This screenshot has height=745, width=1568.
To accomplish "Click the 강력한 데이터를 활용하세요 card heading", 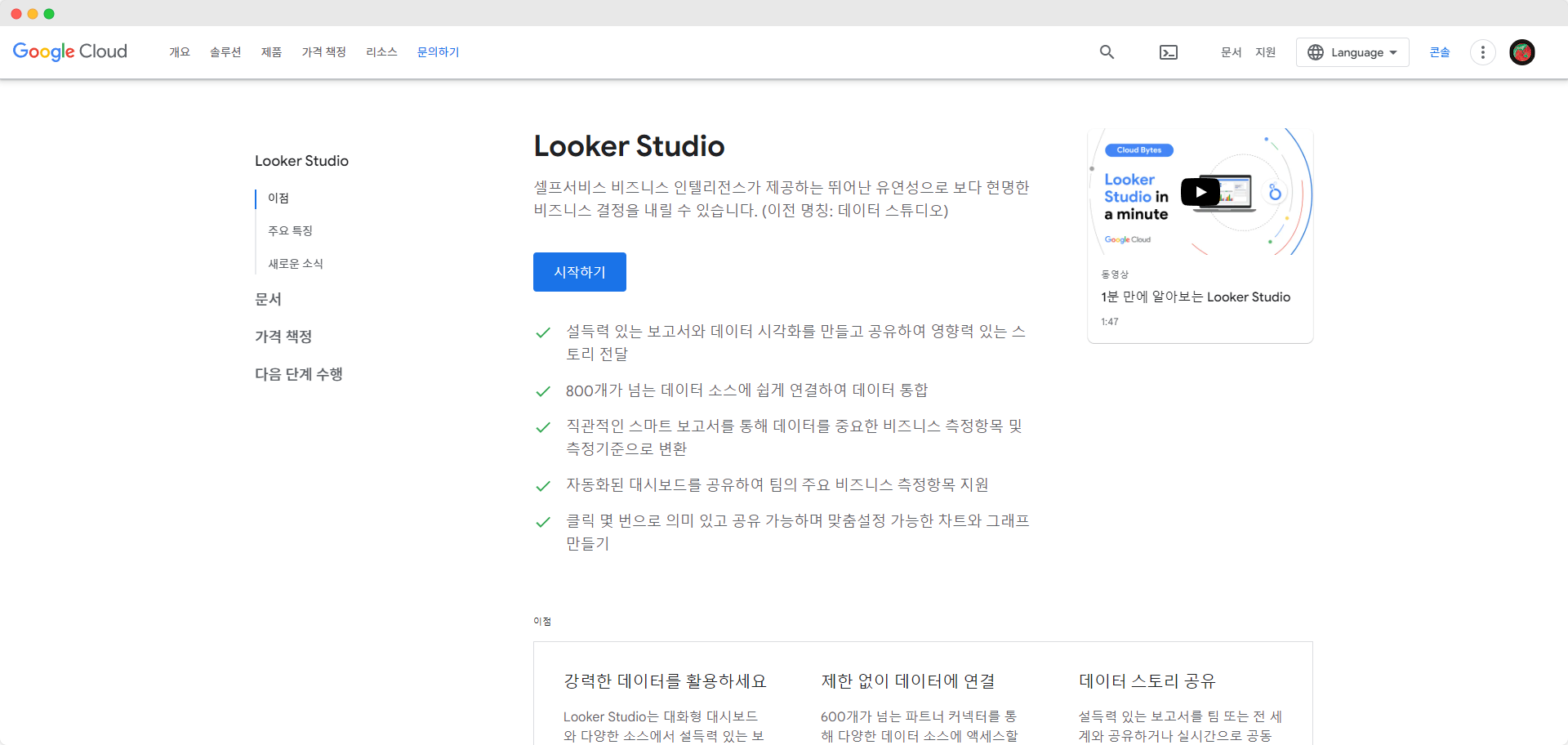I will (665, 681).
